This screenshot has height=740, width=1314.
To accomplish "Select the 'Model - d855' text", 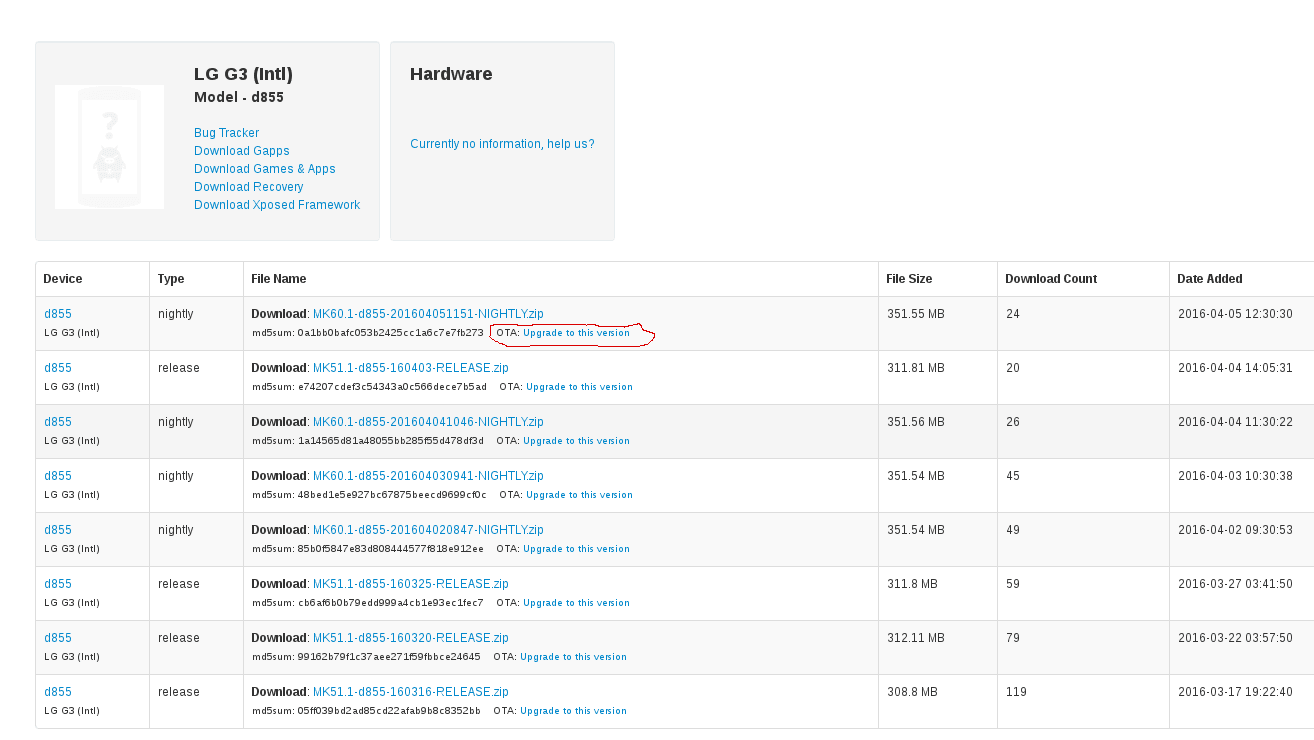I will click(x=239, y=98).
